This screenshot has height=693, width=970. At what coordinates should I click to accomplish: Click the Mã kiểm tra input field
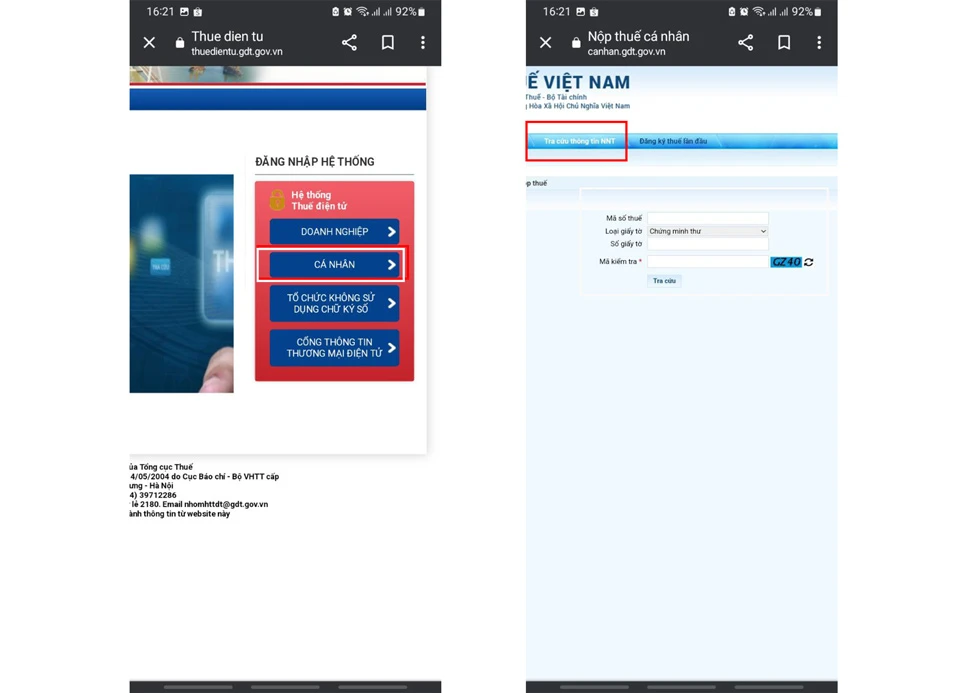(x=707, y=262)
